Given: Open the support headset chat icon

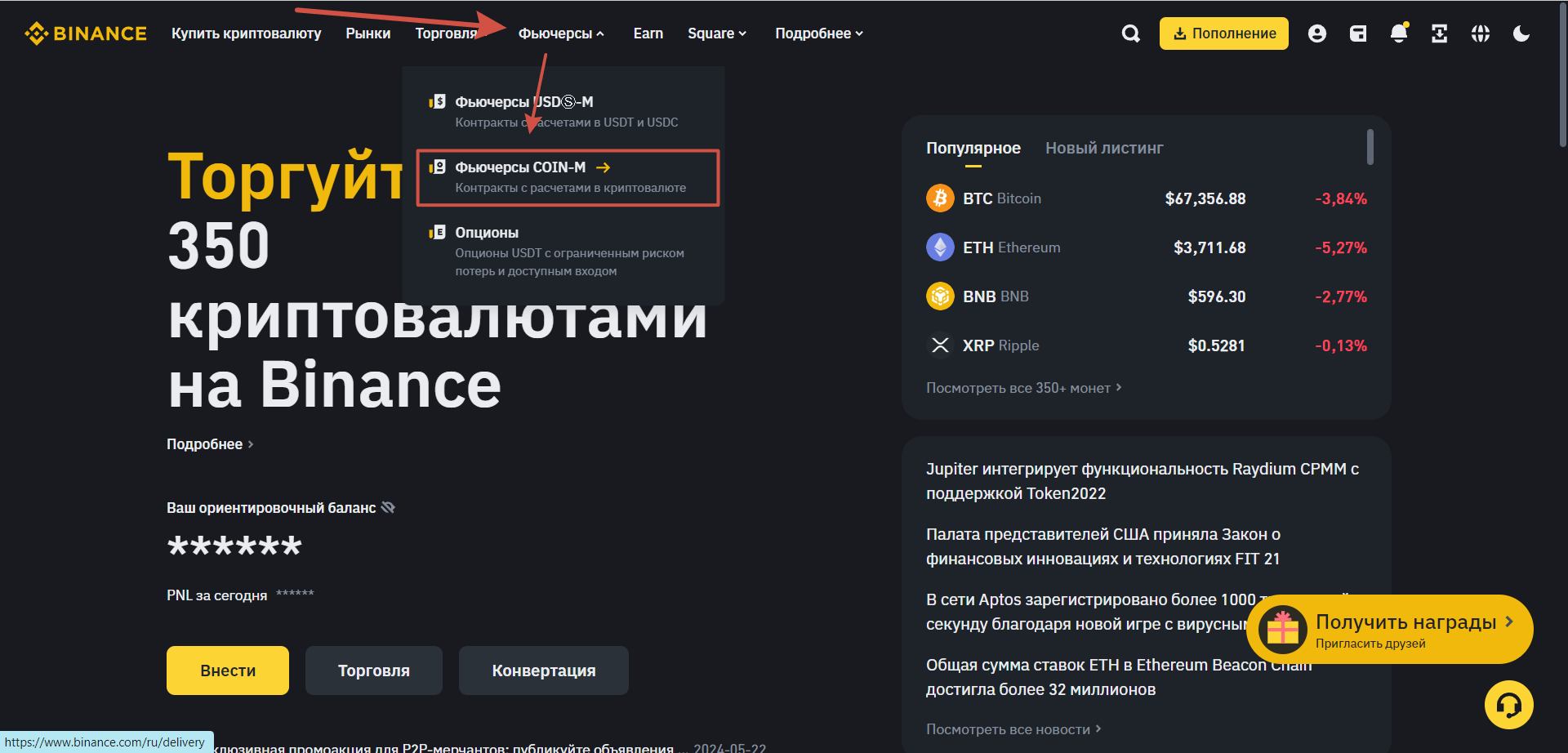Looking at the screenshot, I should (1508, 704).
